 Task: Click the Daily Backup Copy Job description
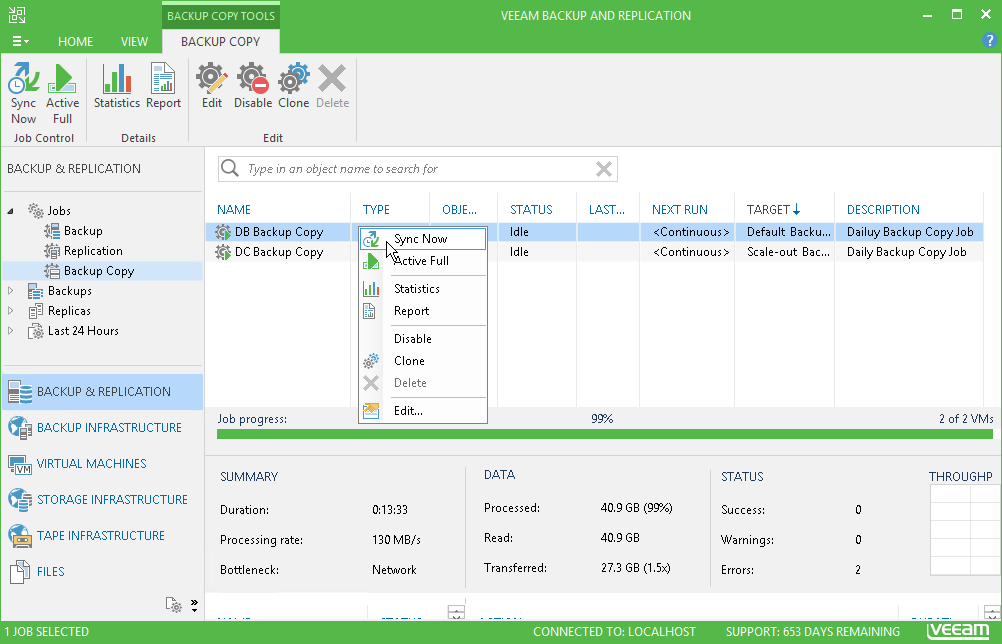[906, 252]
